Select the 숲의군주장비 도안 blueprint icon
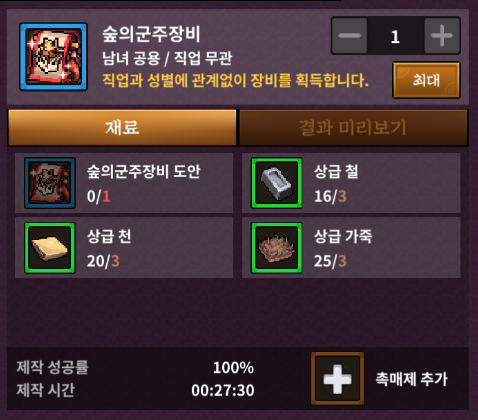The height and width of the screenshot is (420, 478). [50, 183]
